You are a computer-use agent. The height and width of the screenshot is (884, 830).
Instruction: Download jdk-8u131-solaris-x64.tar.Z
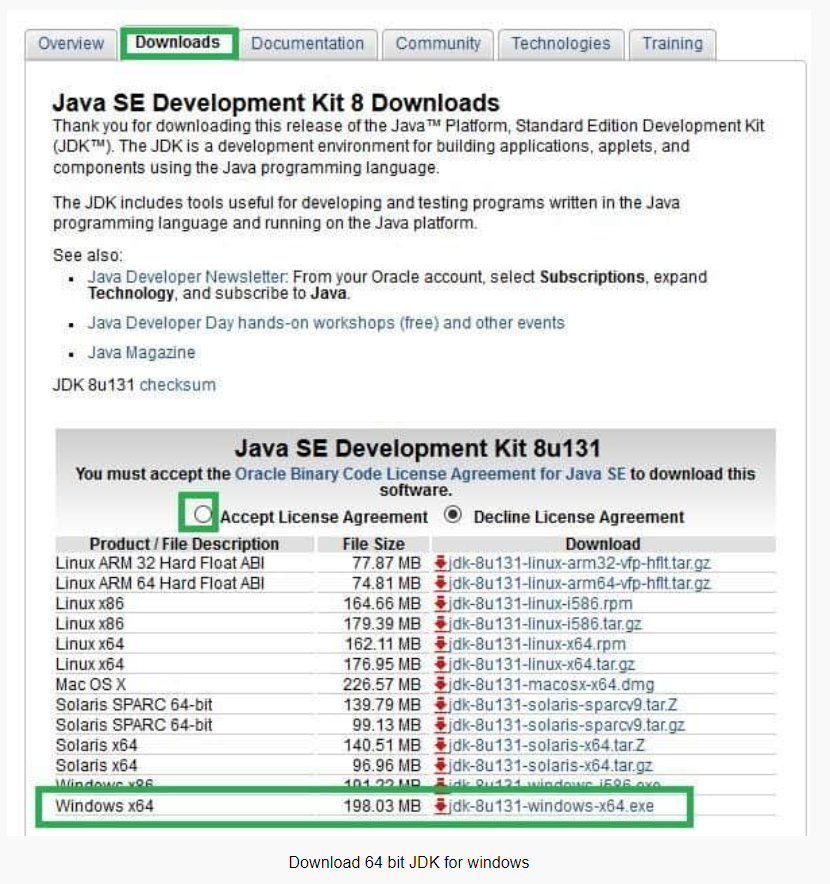click(x=546, y=746)
